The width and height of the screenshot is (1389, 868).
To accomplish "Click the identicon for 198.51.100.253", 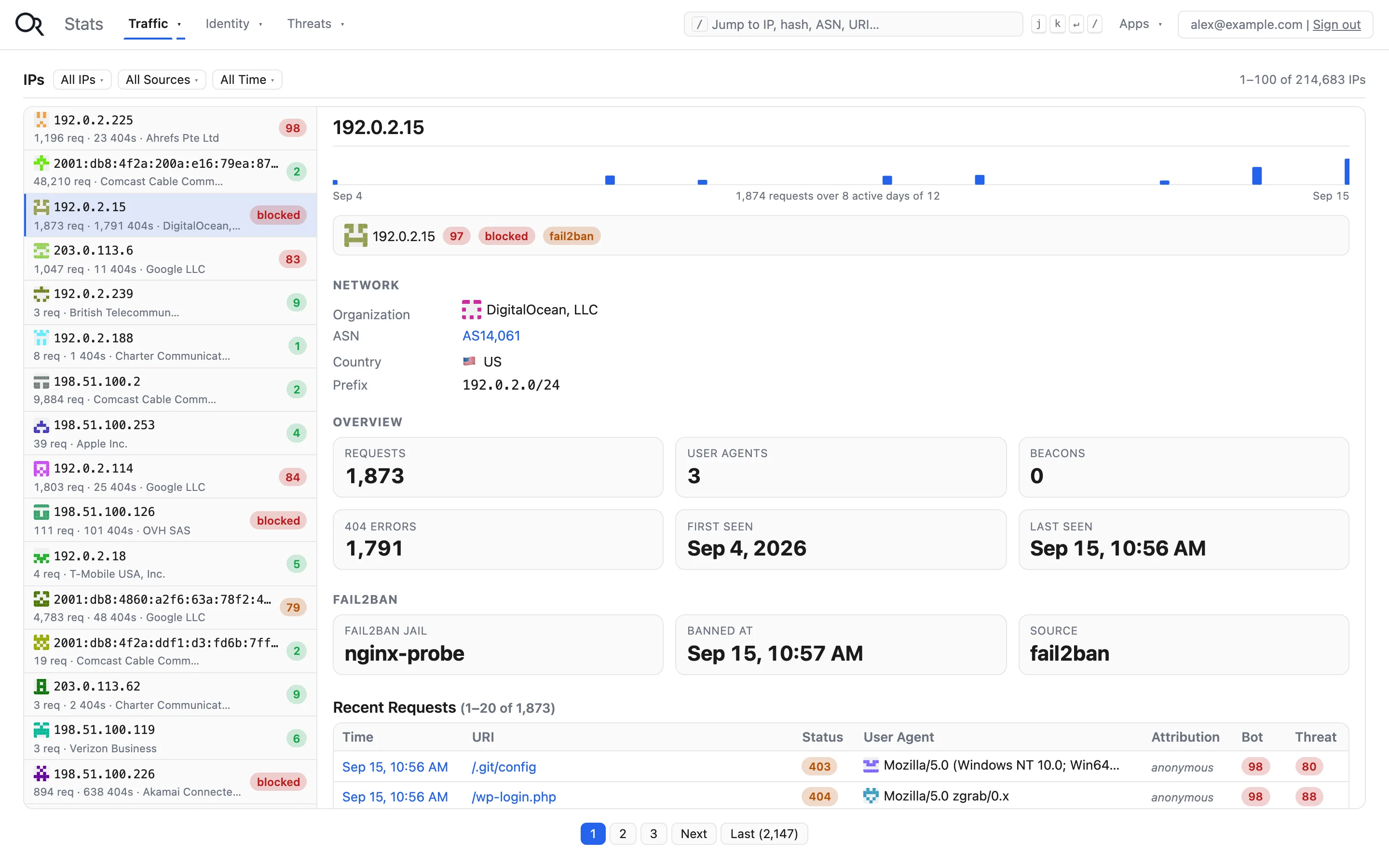I will [41, 425].
